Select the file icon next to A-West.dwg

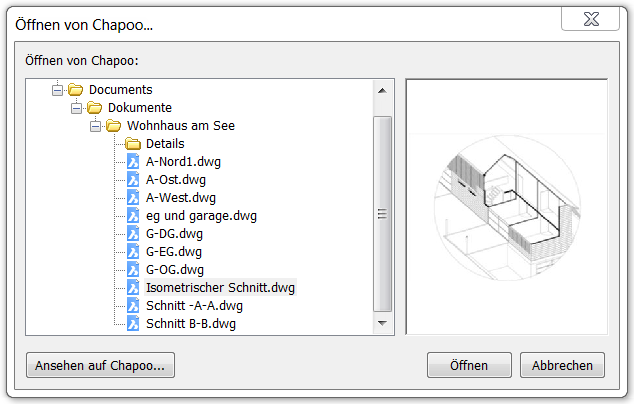[133, 197]
